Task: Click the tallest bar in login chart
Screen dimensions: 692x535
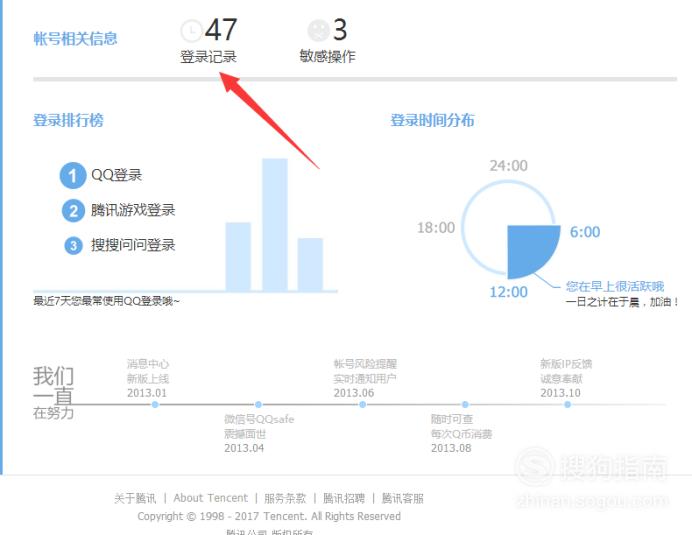Action: pos(275,224)
